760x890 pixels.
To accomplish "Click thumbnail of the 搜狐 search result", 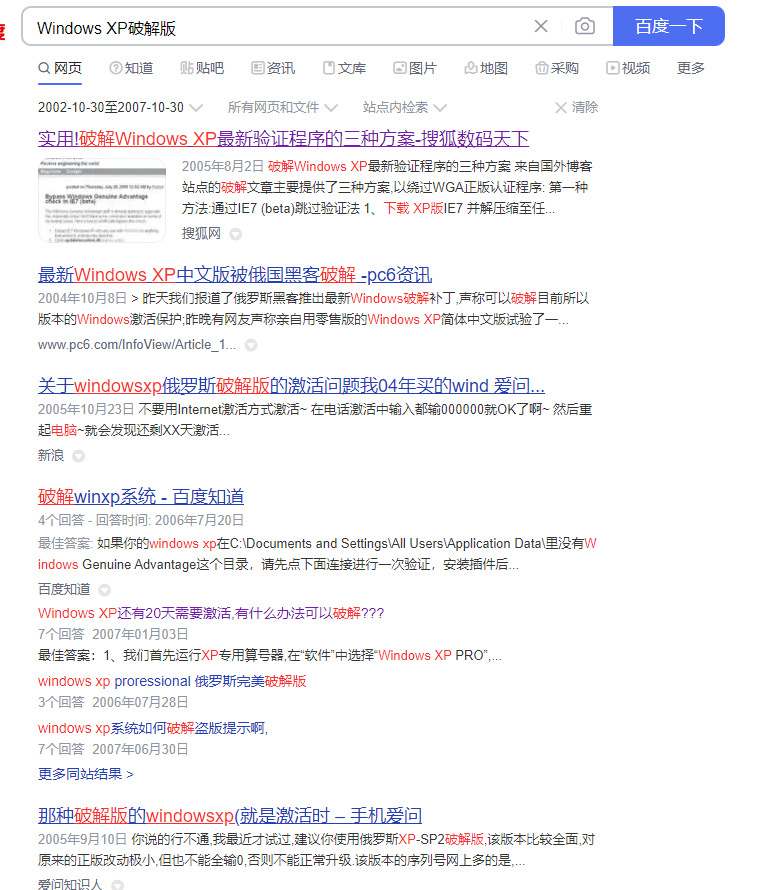I will click(102, 200).
